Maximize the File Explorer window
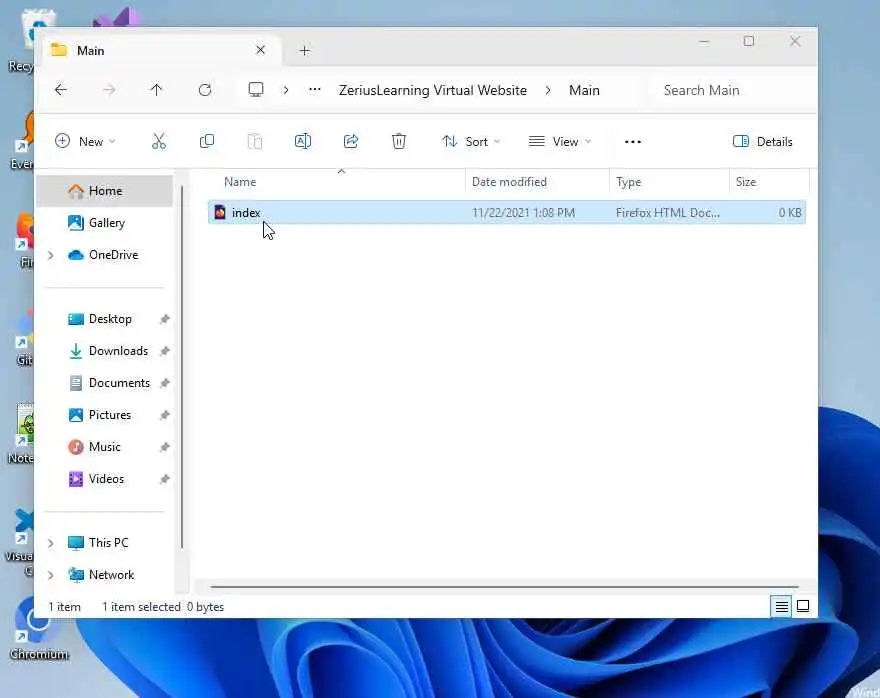 [x=749, y=42]
